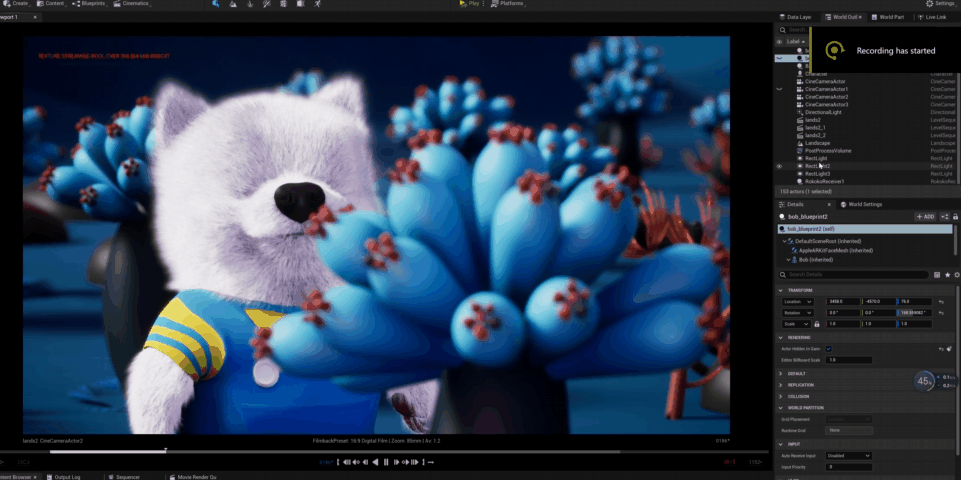961x480 pixels.
Task: Switch to the World Partition tab
Action: 887,17
